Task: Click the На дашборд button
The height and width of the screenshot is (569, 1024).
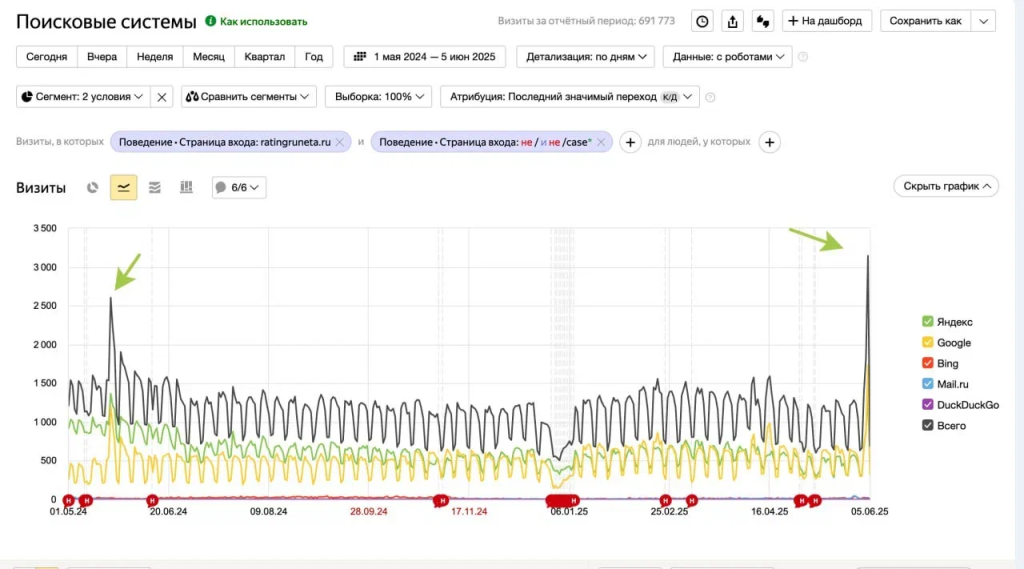Action: (827, 21)
